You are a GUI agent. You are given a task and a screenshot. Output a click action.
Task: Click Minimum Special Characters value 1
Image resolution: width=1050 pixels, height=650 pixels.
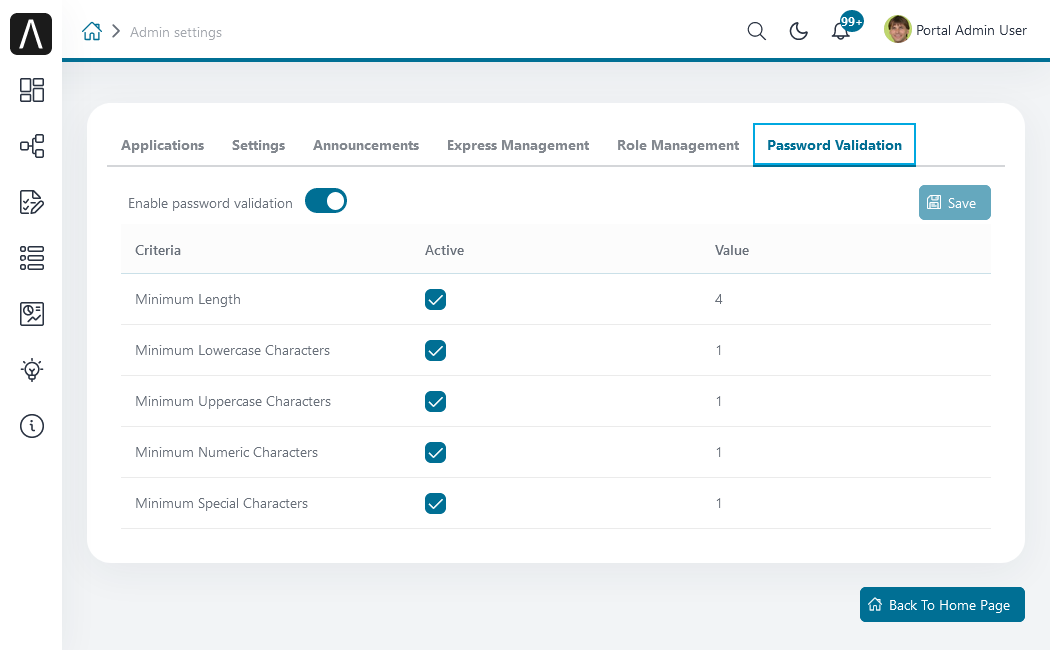(x=719, y=503)
